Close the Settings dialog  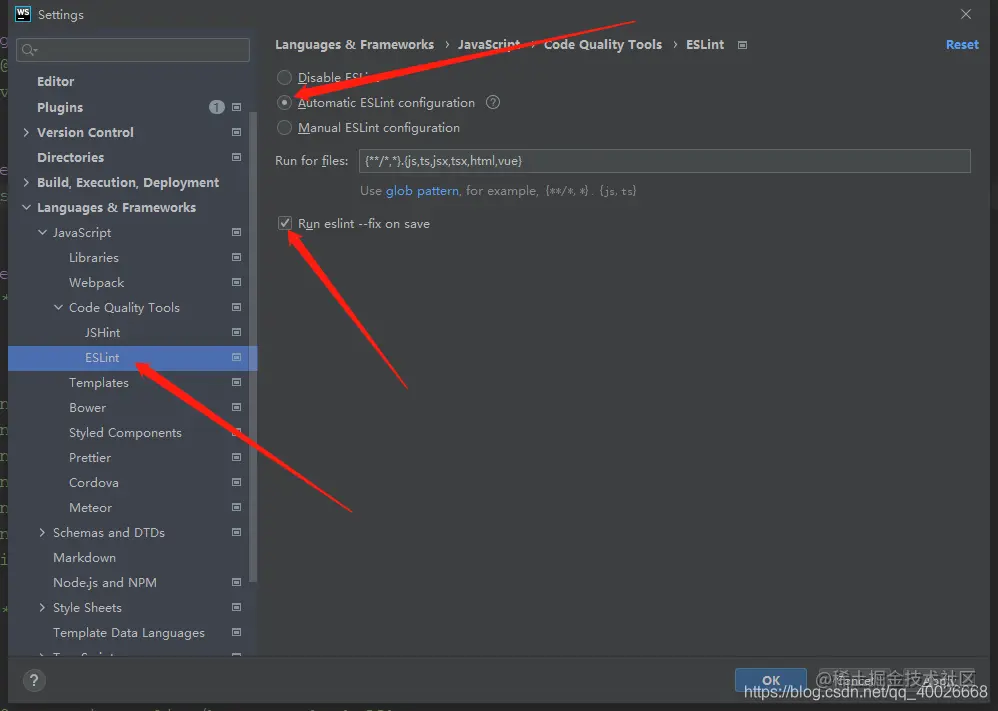[x=966, y=14]
